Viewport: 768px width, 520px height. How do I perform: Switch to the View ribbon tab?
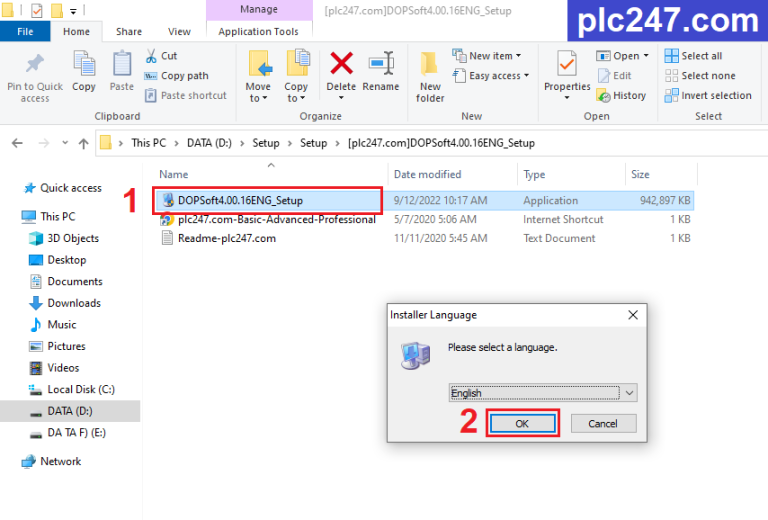(x=179, y=31)
